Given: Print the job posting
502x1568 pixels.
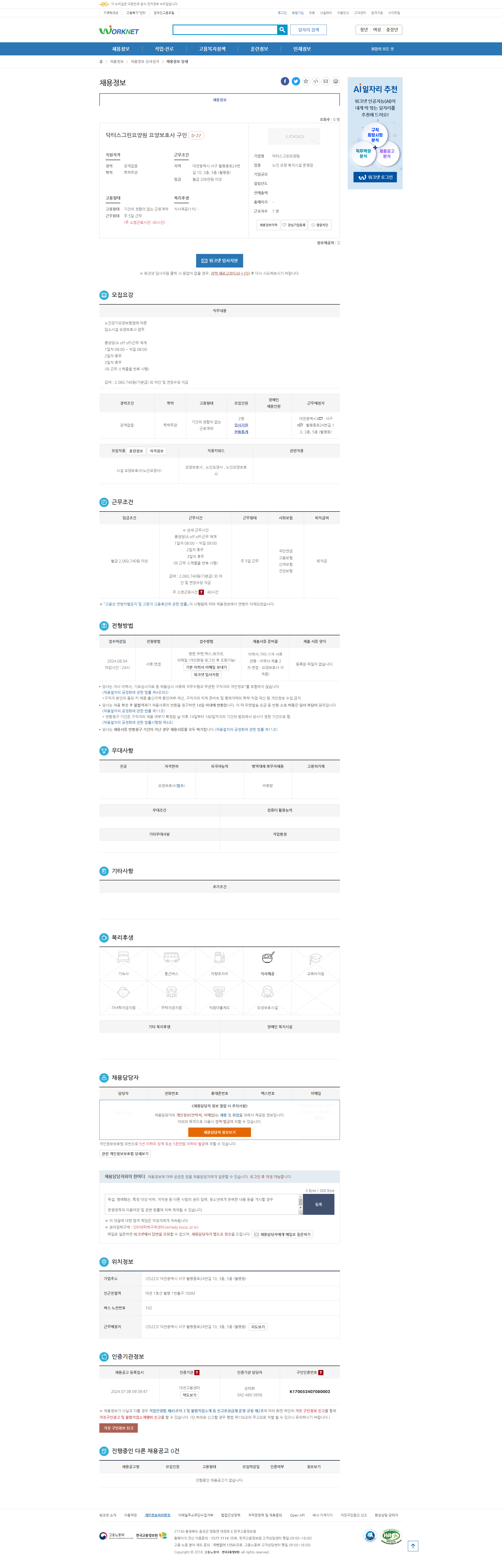Looking at the screenshot, I should pyautogui.click(x=336, y=81).
